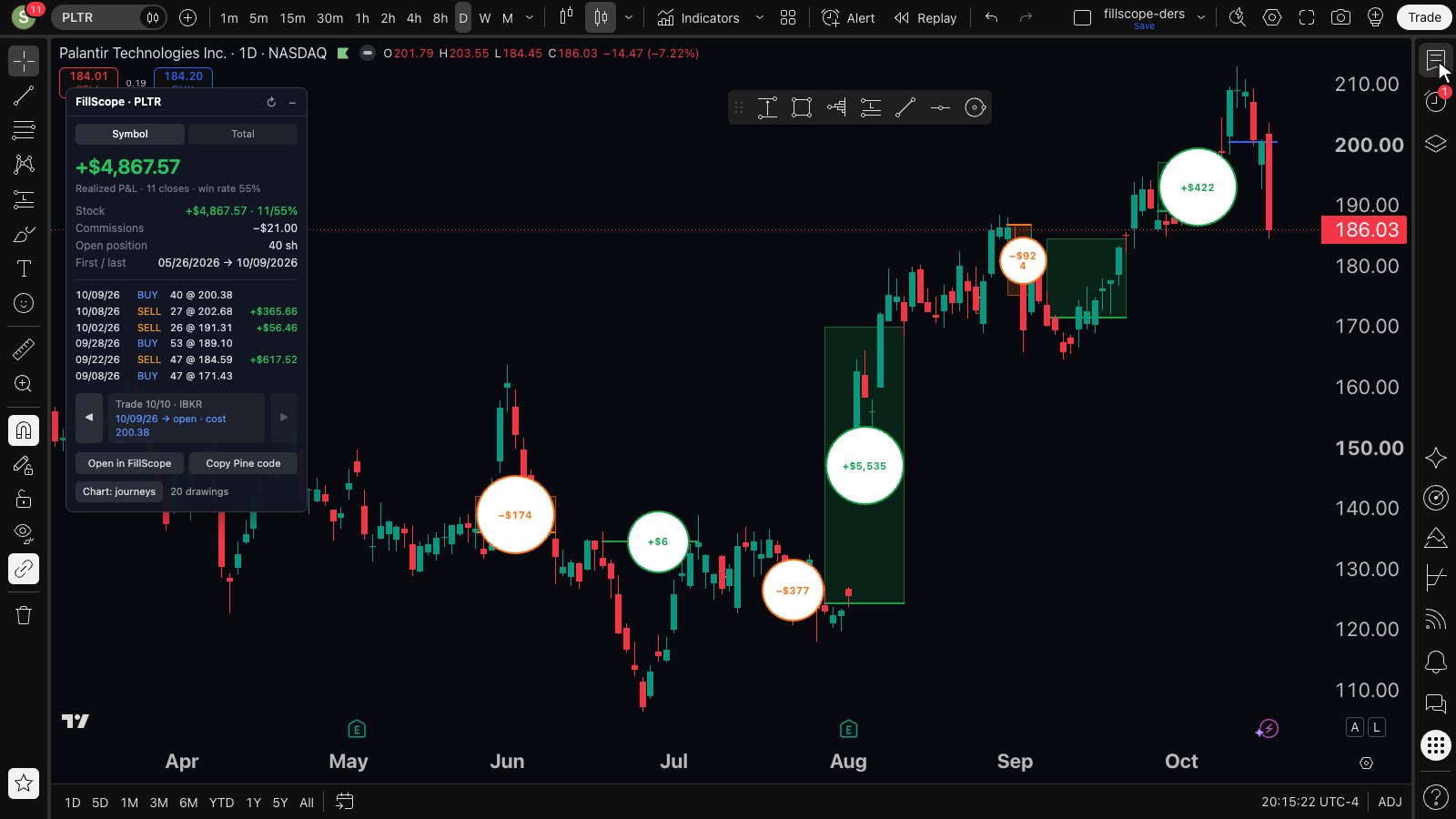Go to the next trade arrow
This screenshot has width=1456, height=819.
[284, 418]
